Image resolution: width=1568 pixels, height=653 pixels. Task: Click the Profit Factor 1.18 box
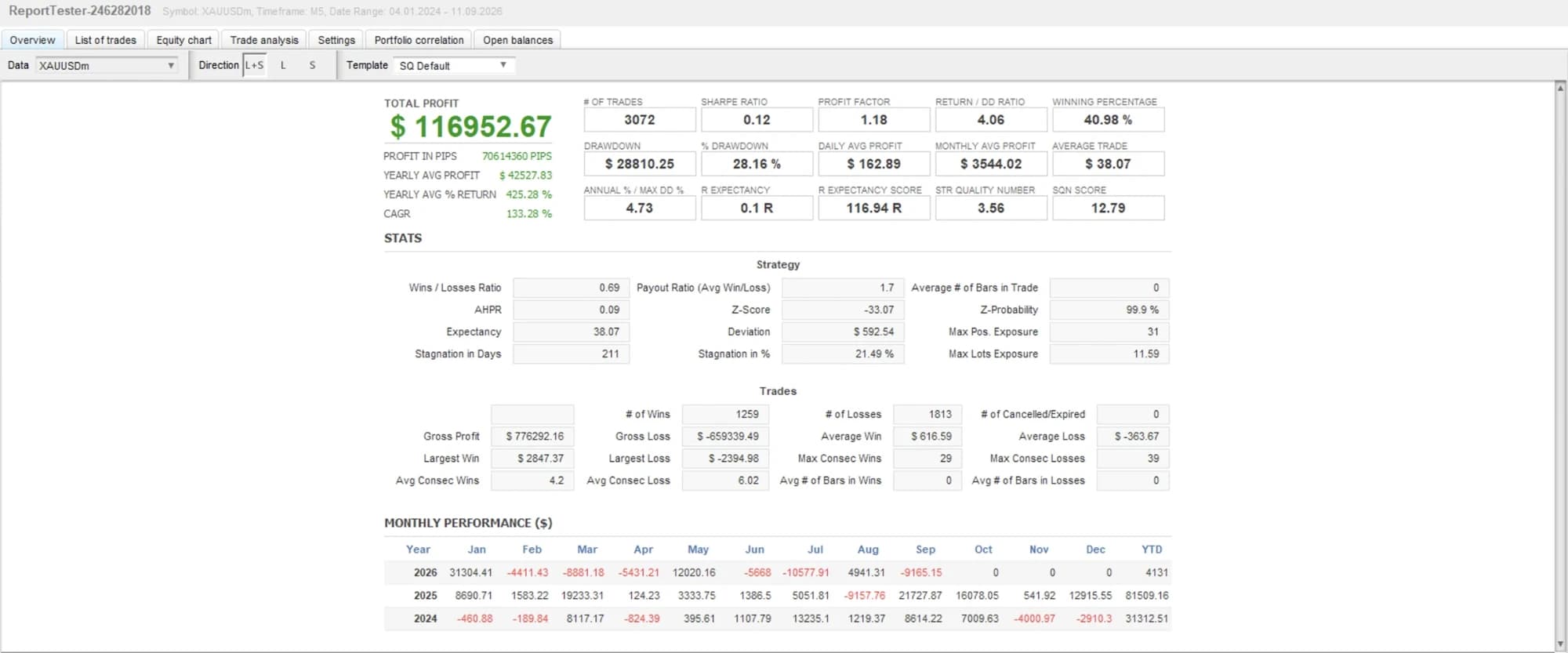873,120
